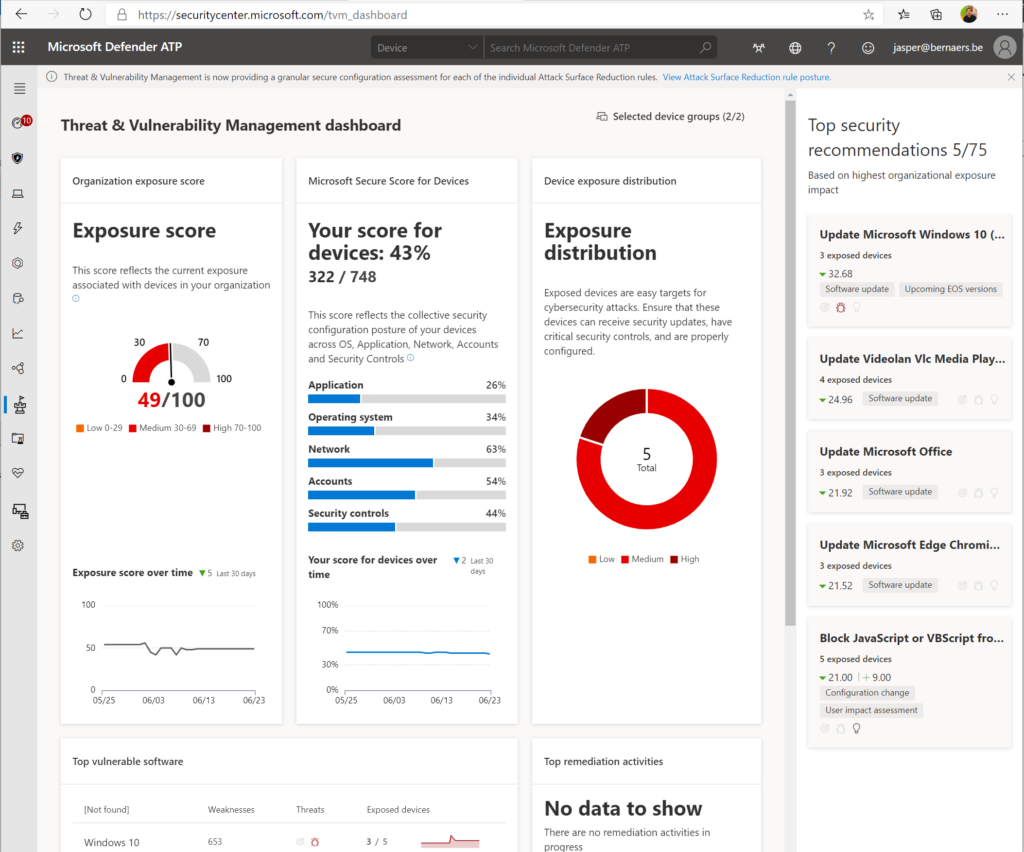This screenshot has height=852, width=1024.
Task: Open Update Microsoft Windows 10 recommendation
Action: tap(909, 270)
